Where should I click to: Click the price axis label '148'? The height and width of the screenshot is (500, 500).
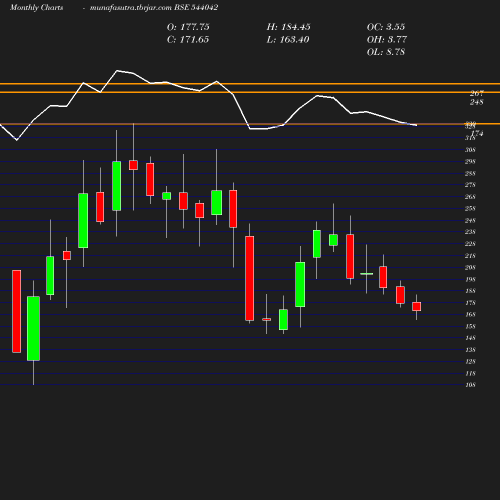click(470, 338)
